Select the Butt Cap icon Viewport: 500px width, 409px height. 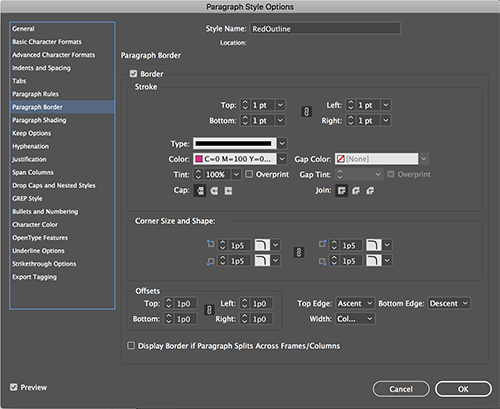[200, 191]
